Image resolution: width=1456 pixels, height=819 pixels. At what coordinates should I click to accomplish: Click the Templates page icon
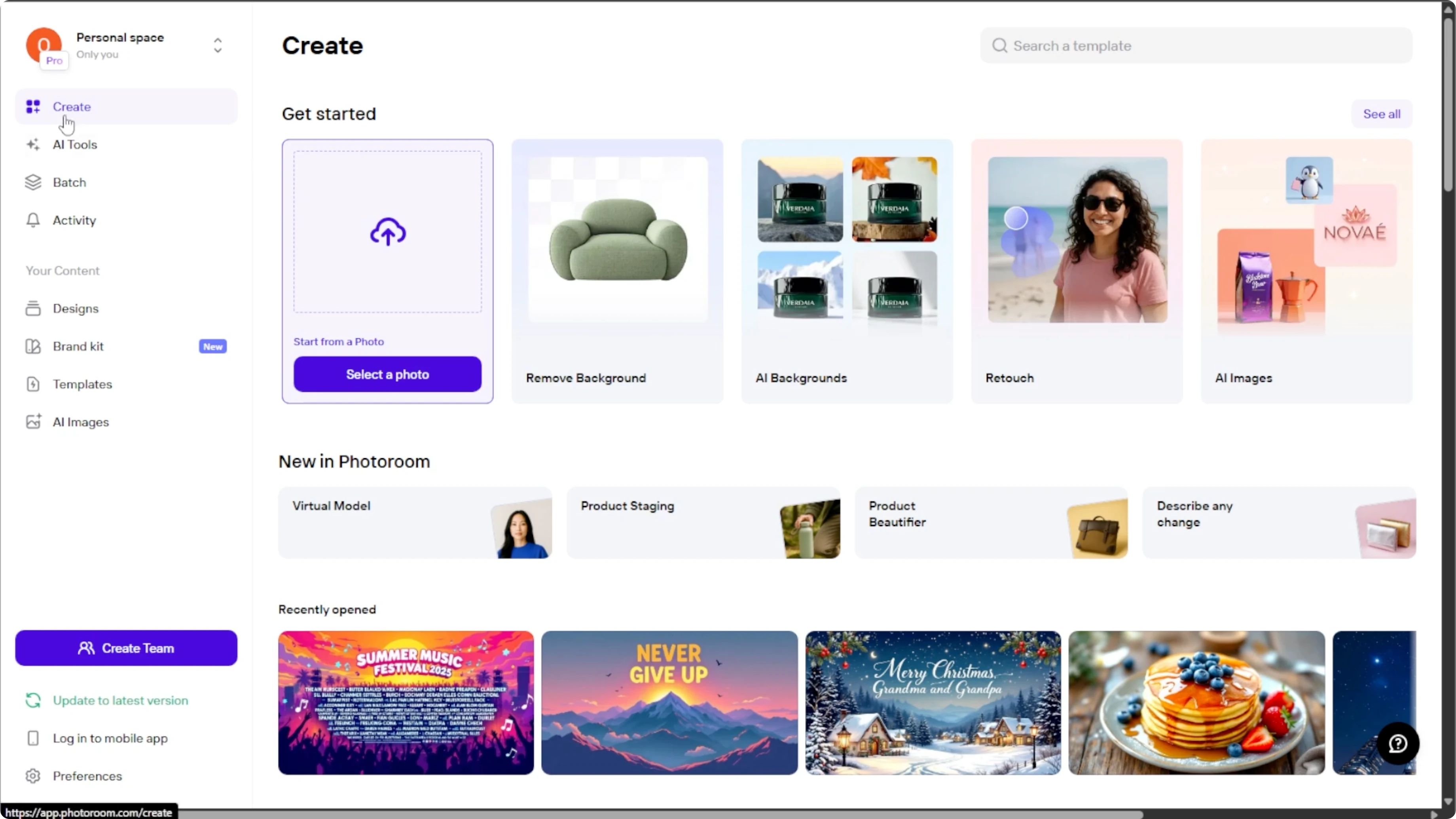[x=33, y=384]
